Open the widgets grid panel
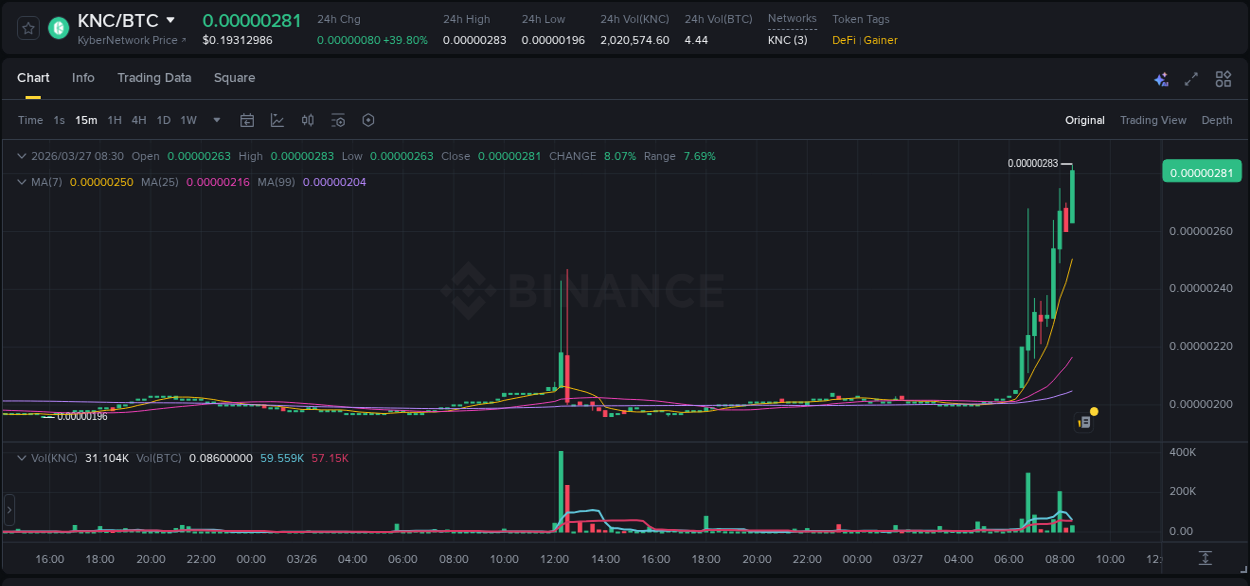This screenshot has width=1250, height=586. [x=1223, y=78]
